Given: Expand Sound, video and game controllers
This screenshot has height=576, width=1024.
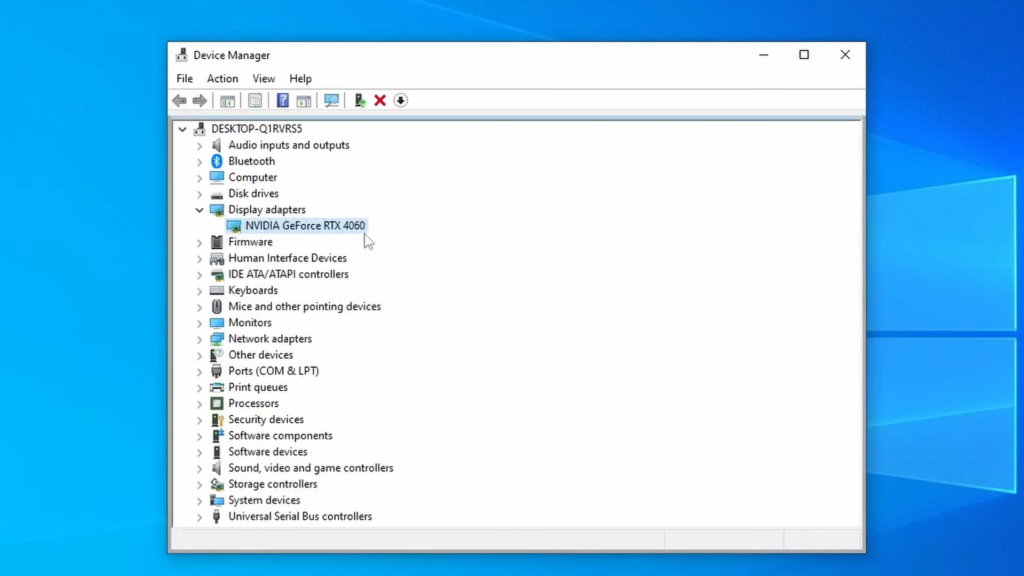Looking at the screenshot, I should tap(199, 469).
